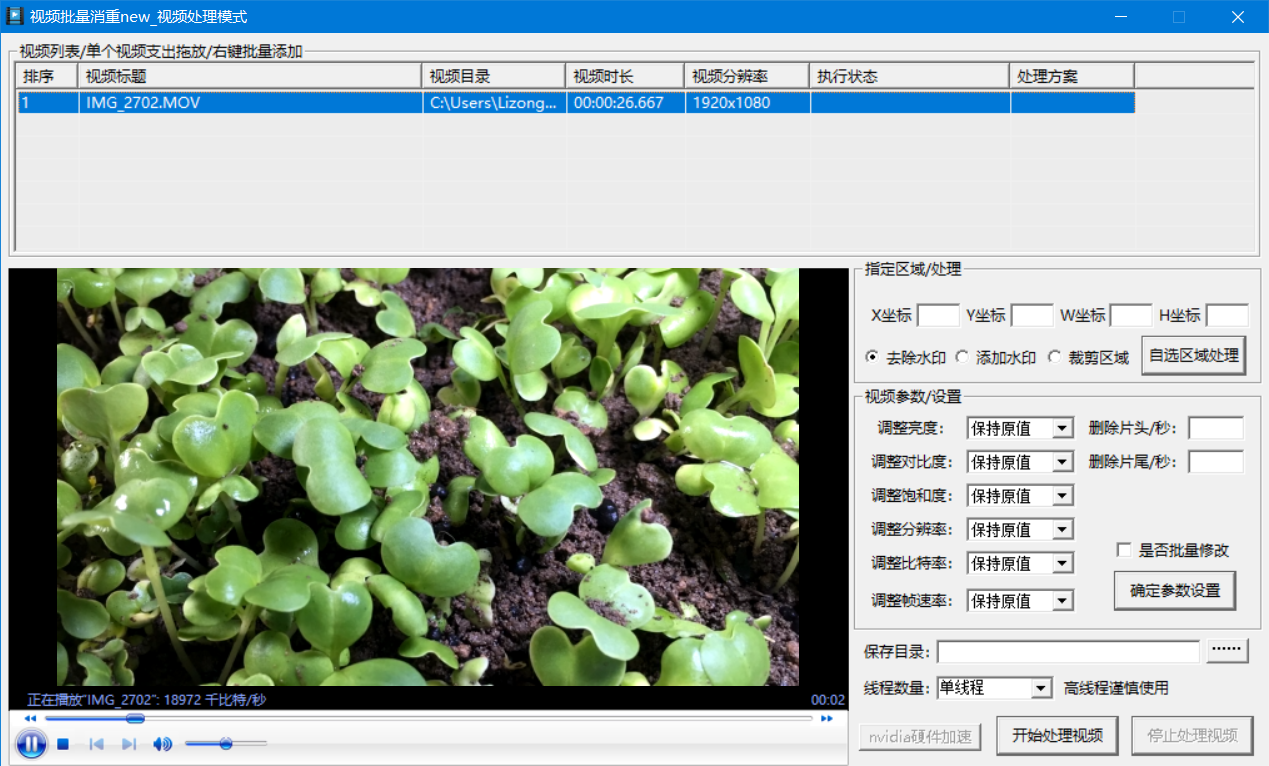The image size is (1269, 766).
Task: Click the 执行状态 column header
Action: (x=910, y=76)
